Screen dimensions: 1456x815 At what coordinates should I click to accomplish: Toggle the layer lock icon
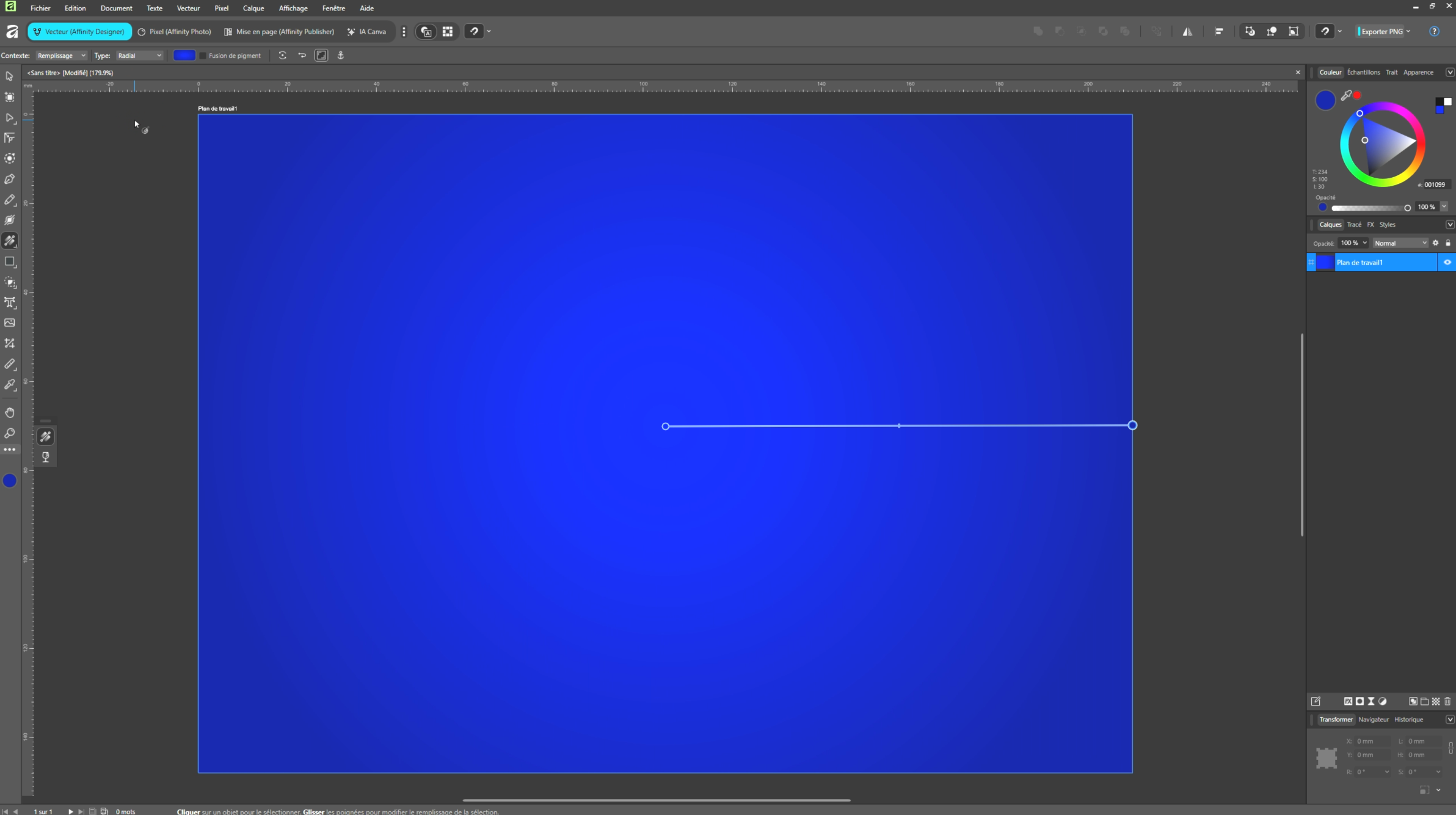[1447, 243]
